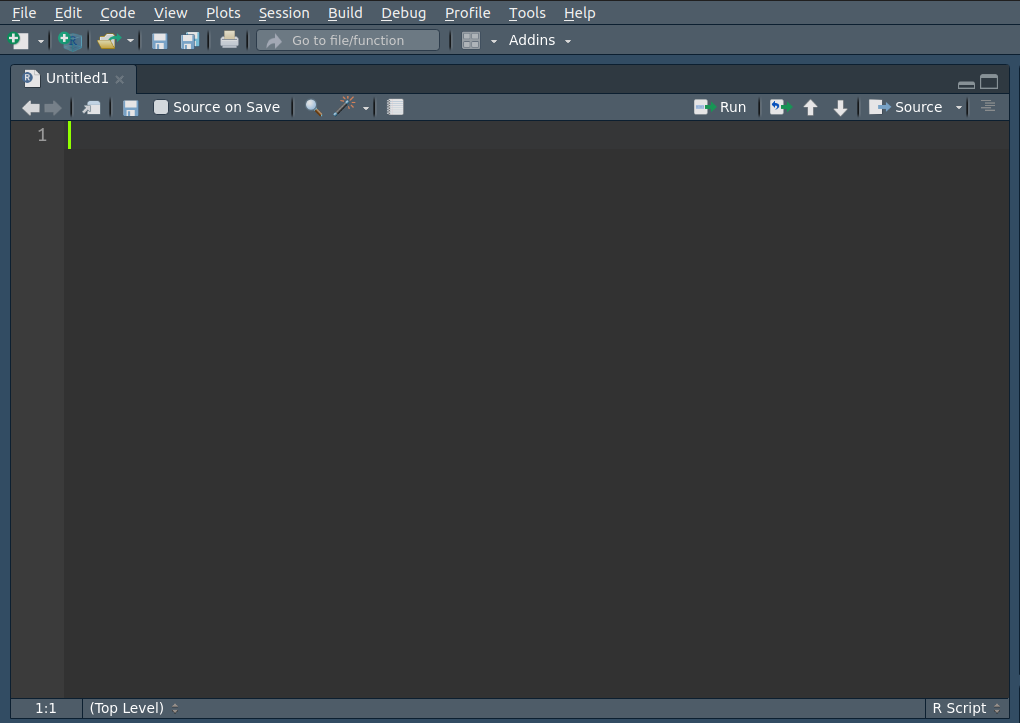Screen dimensions: 1020x723
Task: Click the Run button
Action: click(x=721, y=107)
